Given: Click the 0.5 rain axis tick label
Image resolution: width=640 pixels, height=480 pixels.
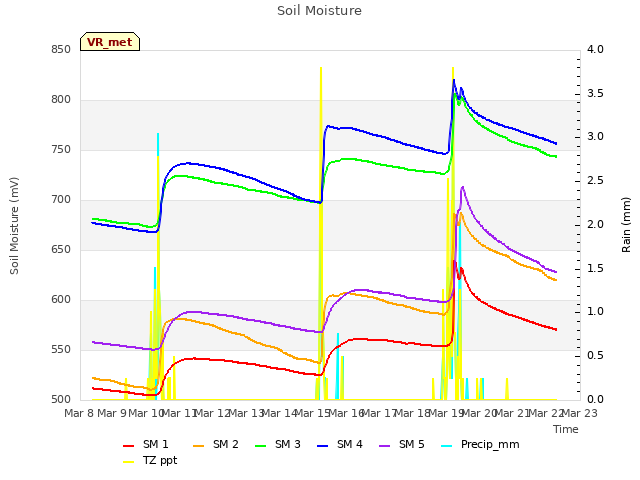Looking at the screenshot, I should point(595,356).
